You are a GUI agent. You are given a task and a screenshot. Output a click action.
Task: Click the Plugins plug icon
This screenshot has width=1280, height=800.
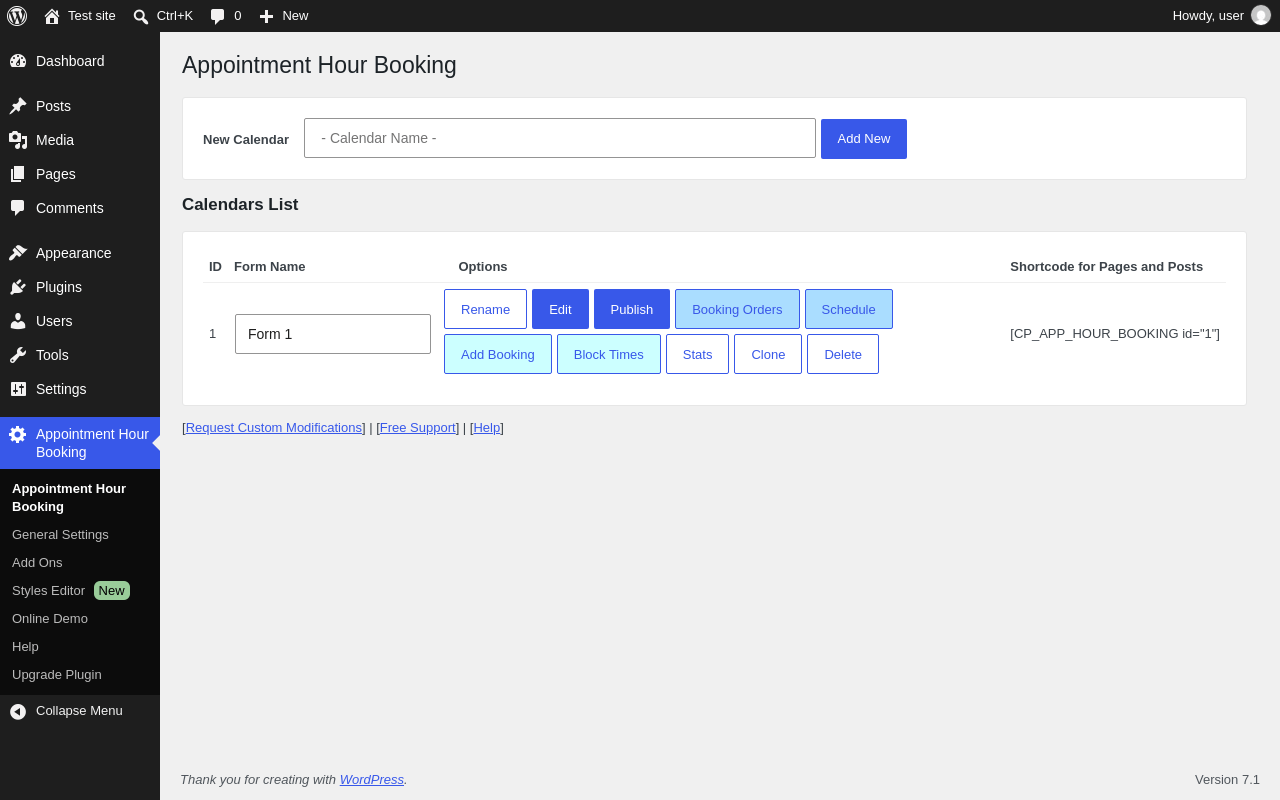click(18, 287)
